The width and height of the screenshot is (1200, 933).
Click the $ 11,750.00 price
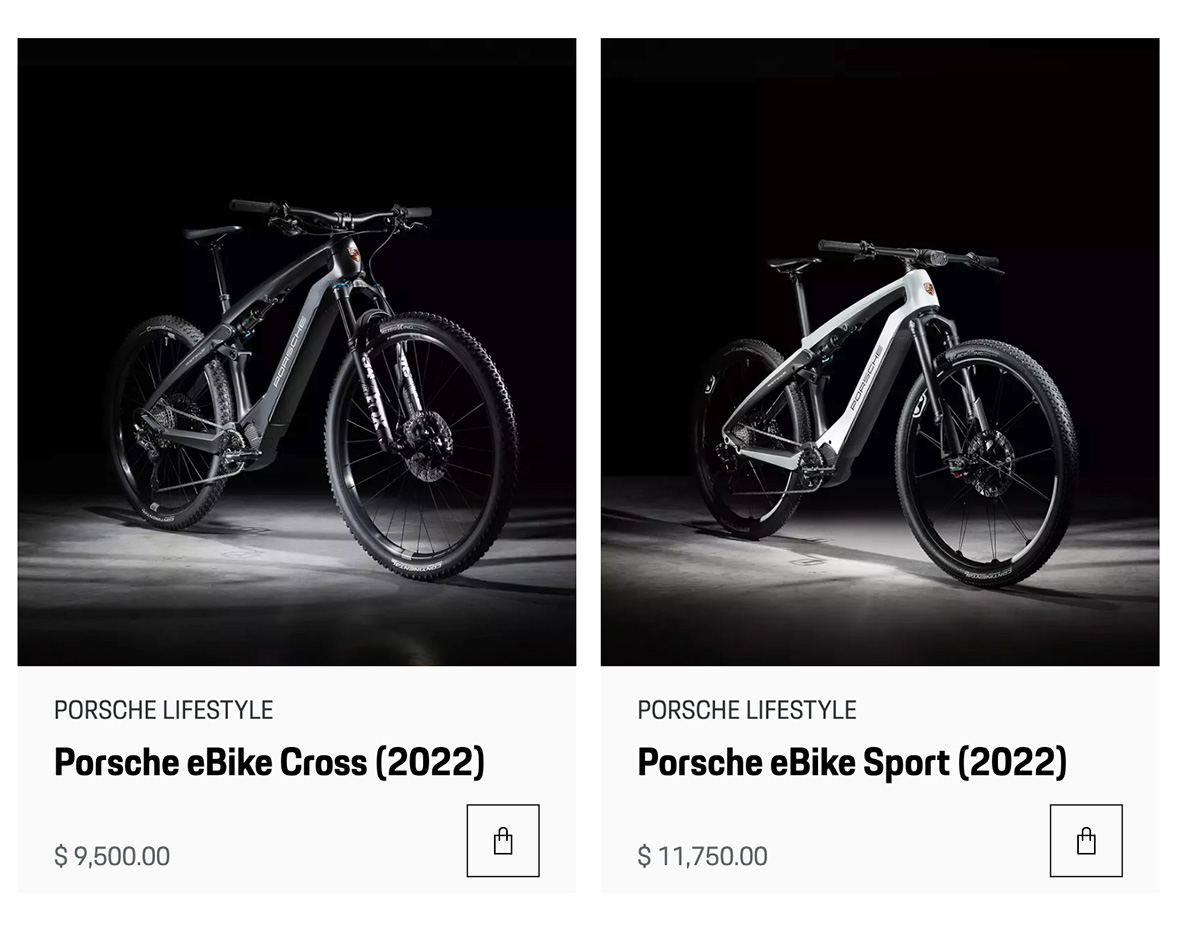click(703, 856)
